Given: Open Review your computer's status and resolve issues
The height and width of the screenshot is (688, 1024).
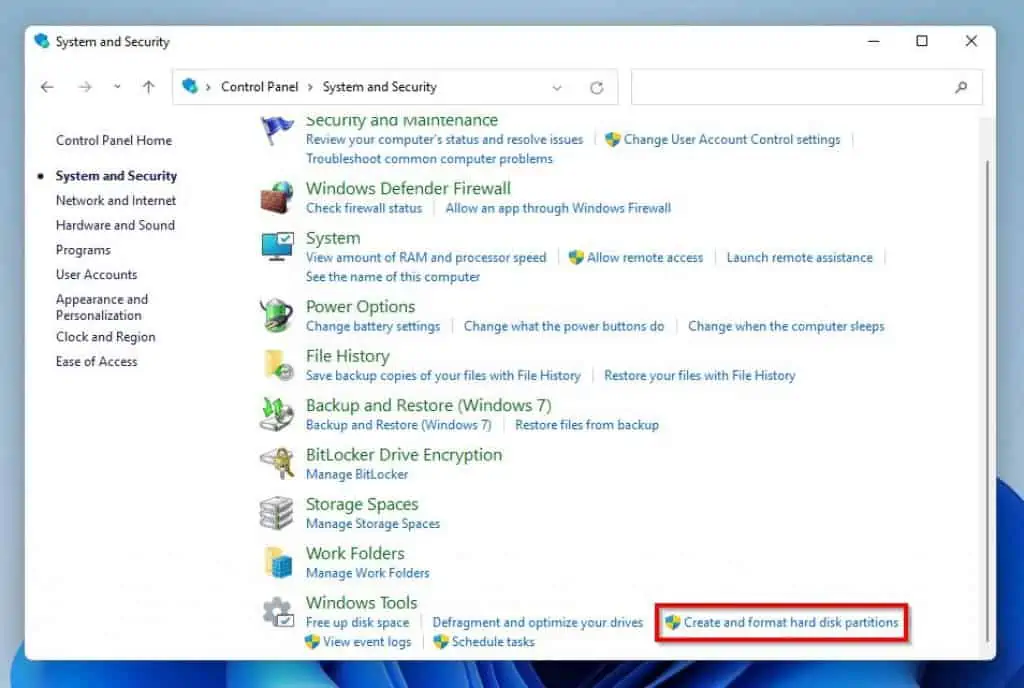Looking at the screenshot, I should point(444,140).
